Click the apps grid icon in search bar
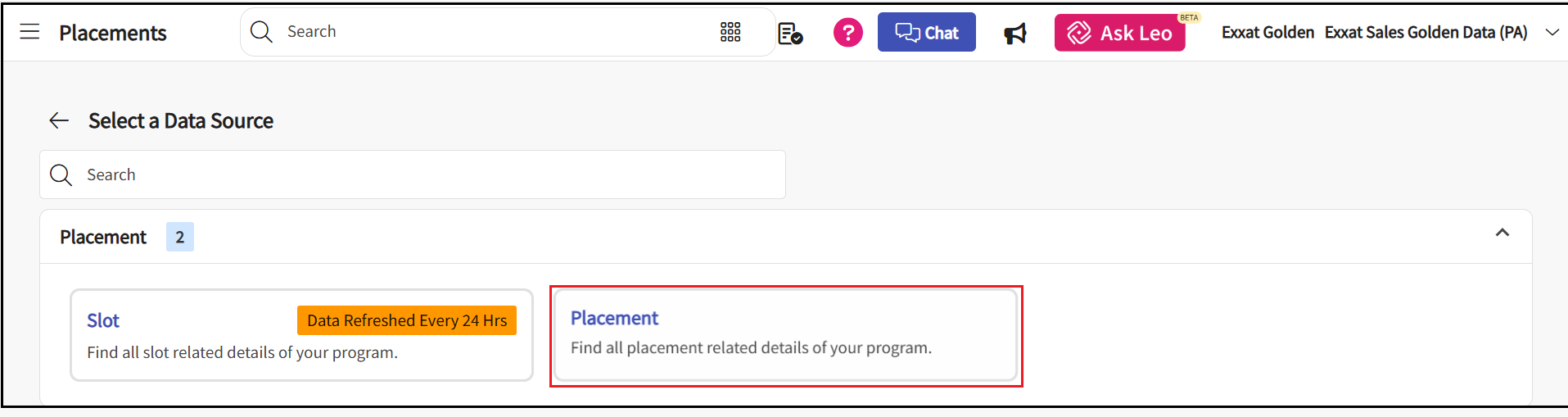This screenshot has height=417, width=1568. (x=730, y=32)
